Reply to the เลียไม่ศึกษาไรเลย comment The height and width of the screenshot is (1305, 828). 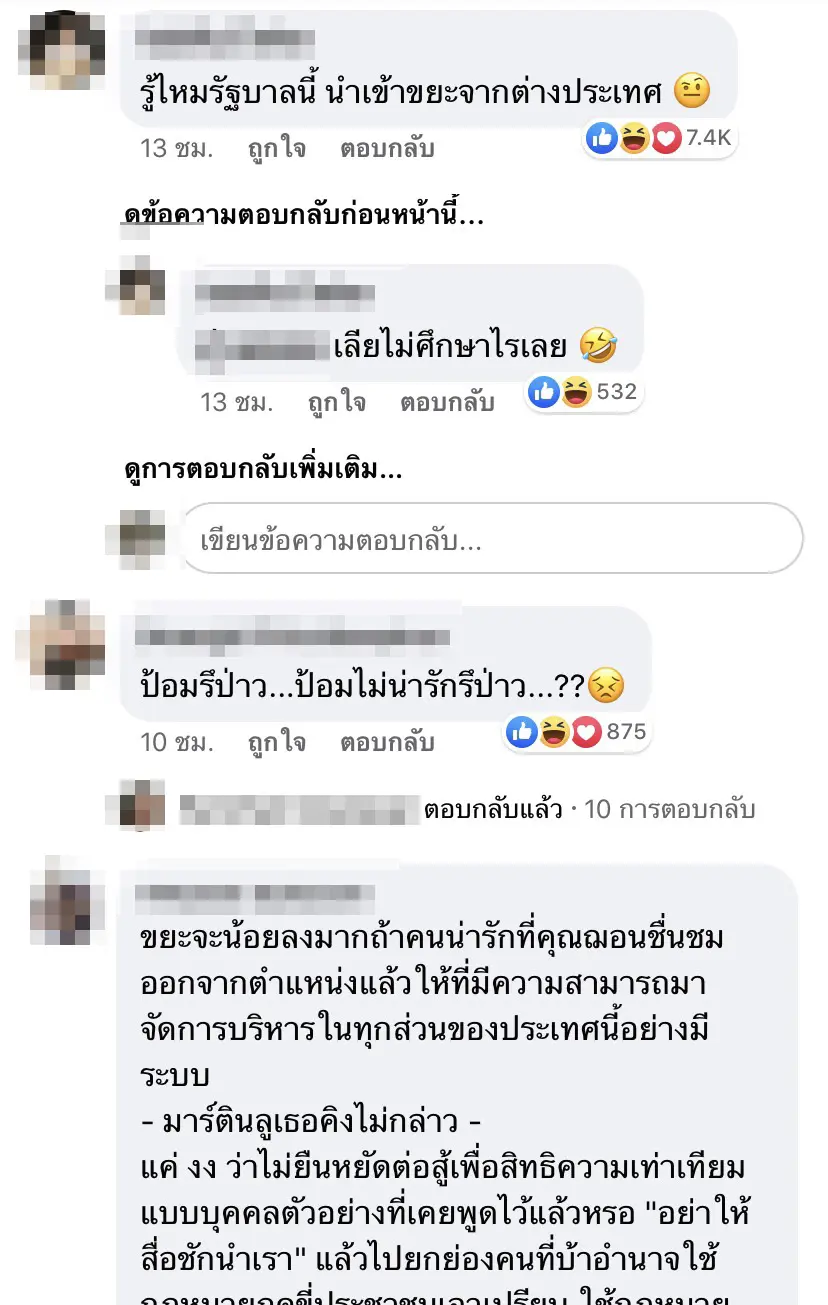(447, 403)
